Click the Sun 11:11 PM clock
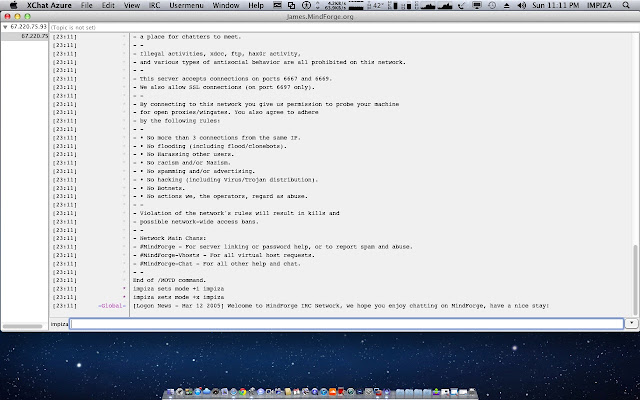This screenshot has height=400, width=640. (556, 5)
